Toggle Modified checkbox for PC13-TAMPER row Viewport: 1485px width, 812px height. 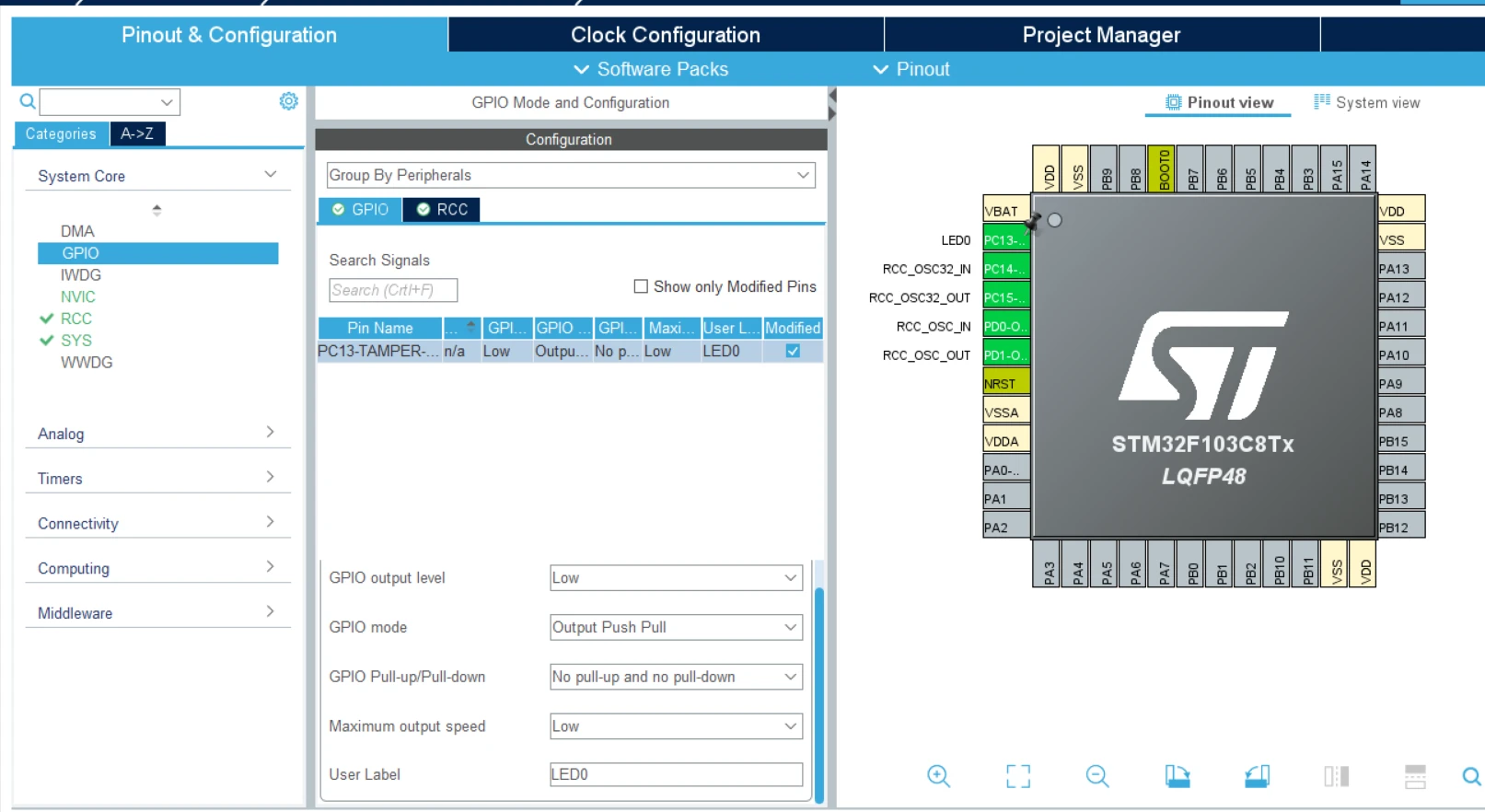coord(793,351)
